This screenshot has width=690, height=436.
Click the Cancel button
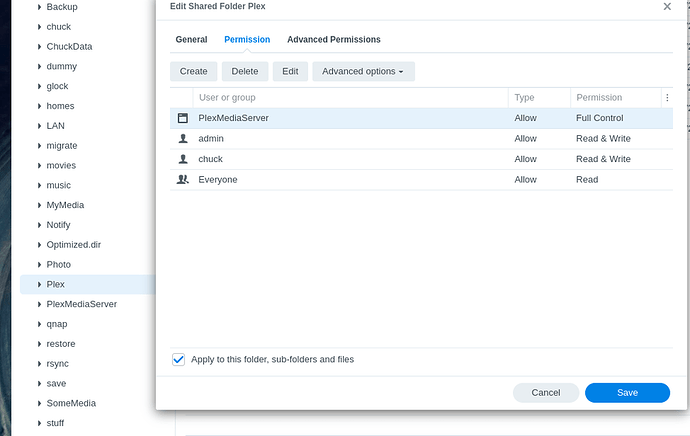tap(546, 393)
